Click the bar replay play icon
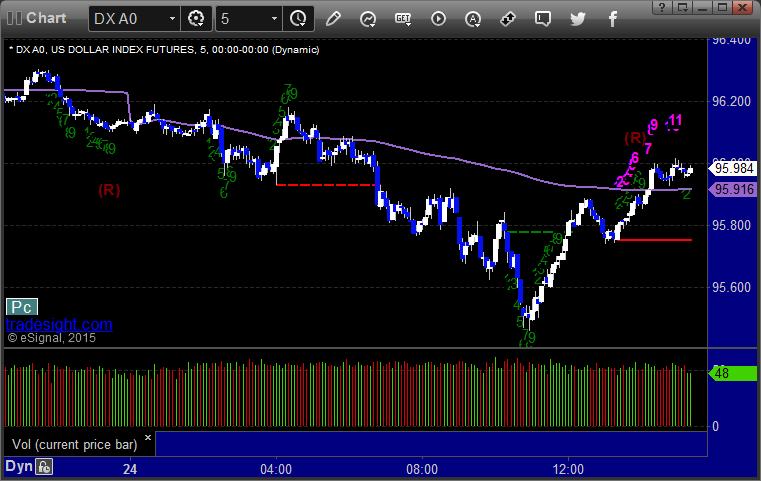The image size is (761, 481). [x=438, y=19]
